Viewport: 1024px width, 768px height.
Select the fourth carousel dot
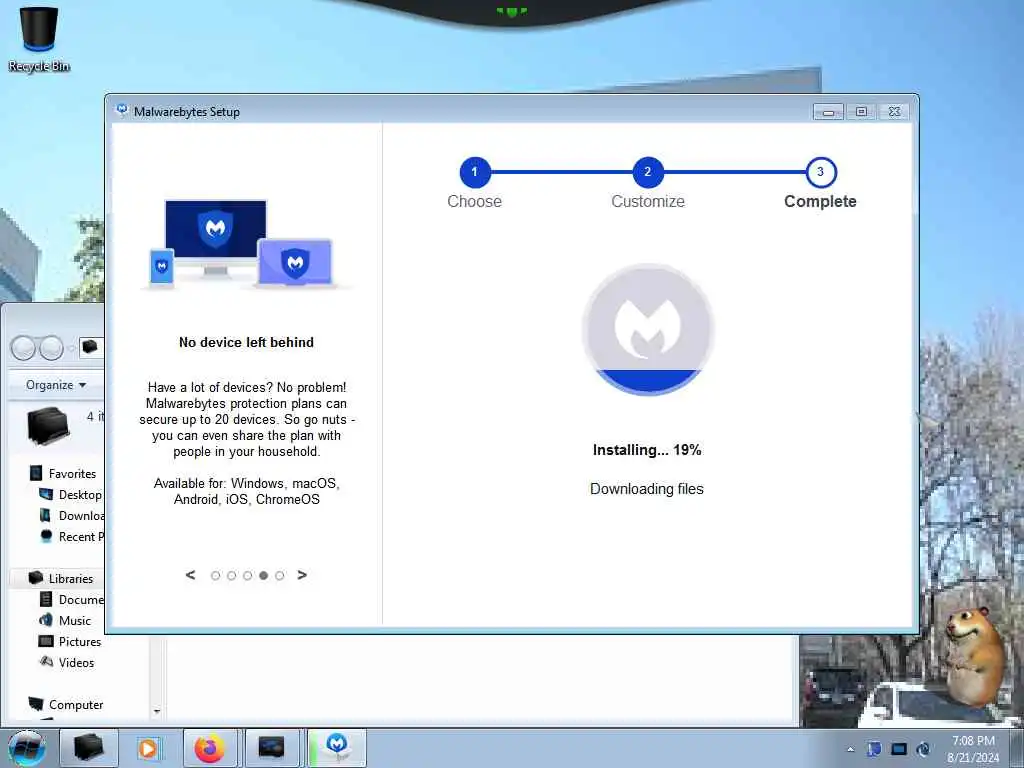click(x=263, y=575)
